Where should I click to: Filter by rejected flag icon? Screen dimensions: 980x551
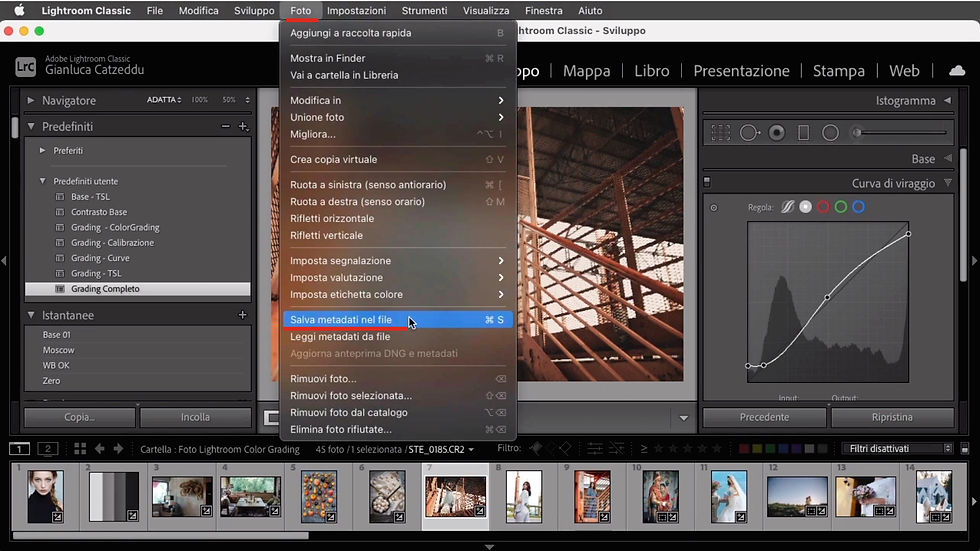point(565,448)
